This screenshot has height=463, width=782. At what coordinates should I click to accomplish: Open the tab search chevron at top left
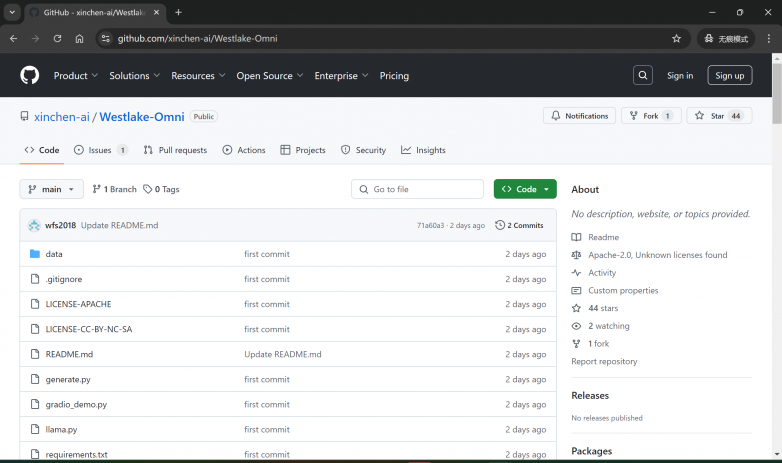pyautogui.click(x=12, y=12)
